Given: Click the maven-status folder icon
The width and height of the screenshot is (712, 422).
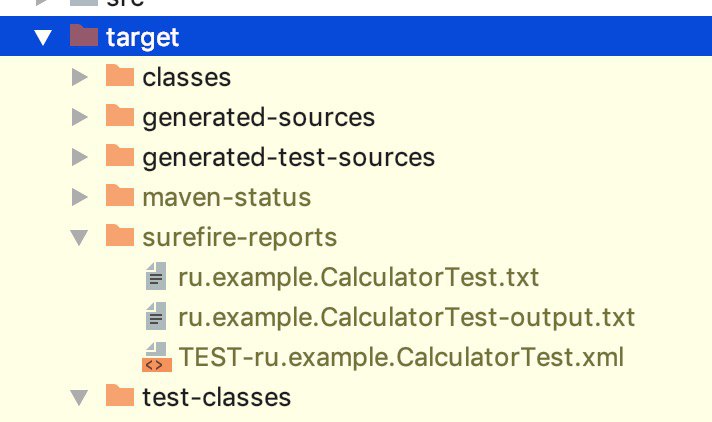Looking at the screenshot, I should [120, 195].
